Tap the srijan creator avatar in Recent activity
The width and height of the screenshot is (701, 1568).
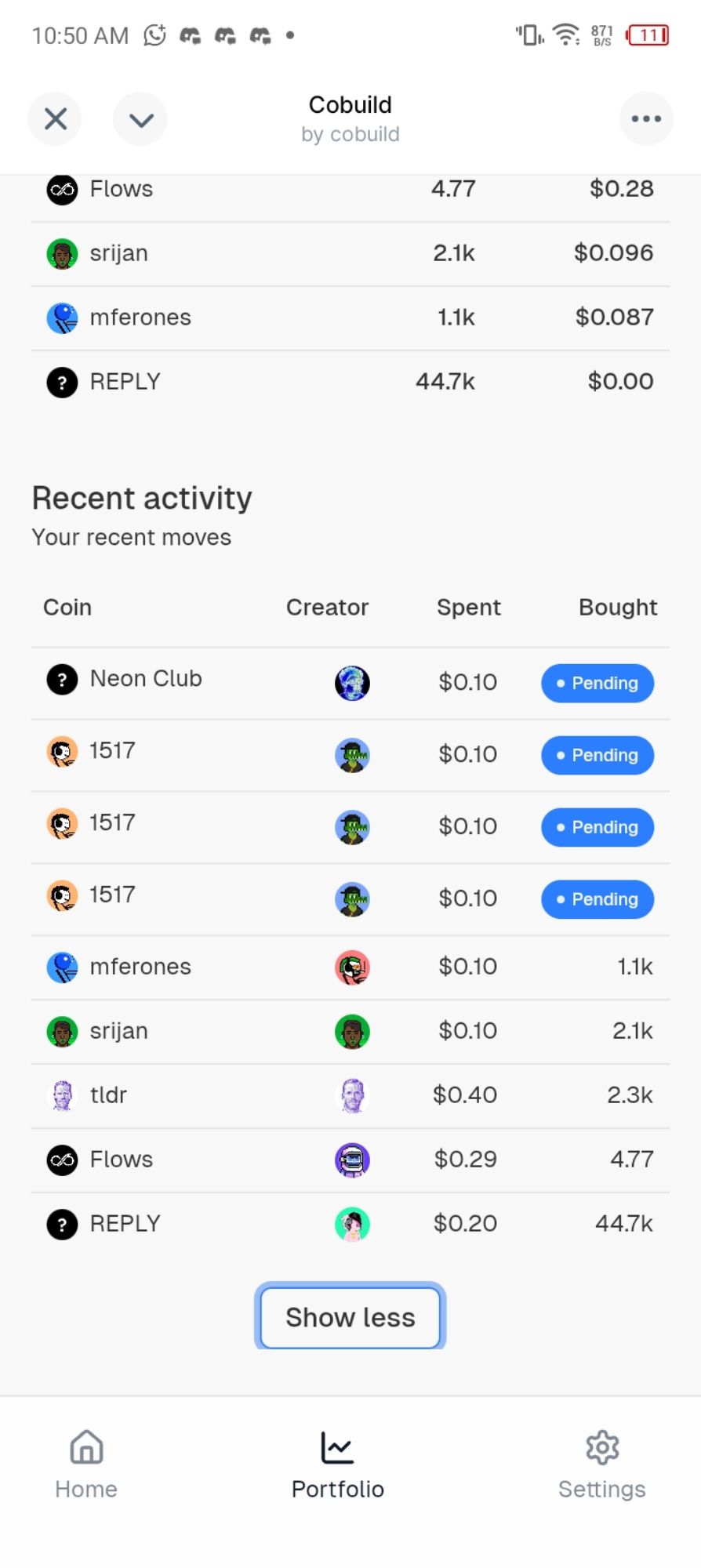(352, 1032)
